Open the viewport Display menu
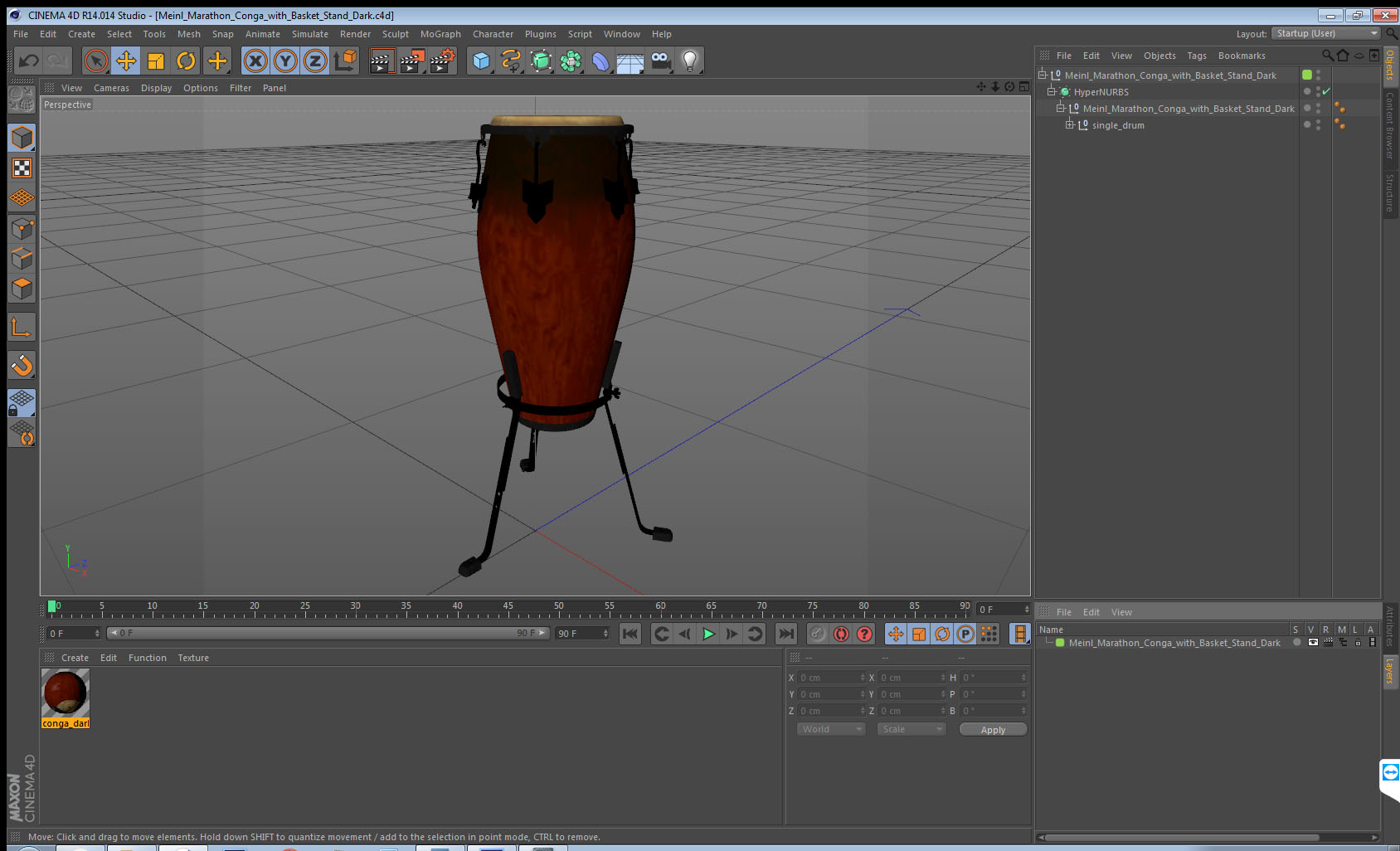Screen dimensions: 1400x851 (x=156, y=88)
